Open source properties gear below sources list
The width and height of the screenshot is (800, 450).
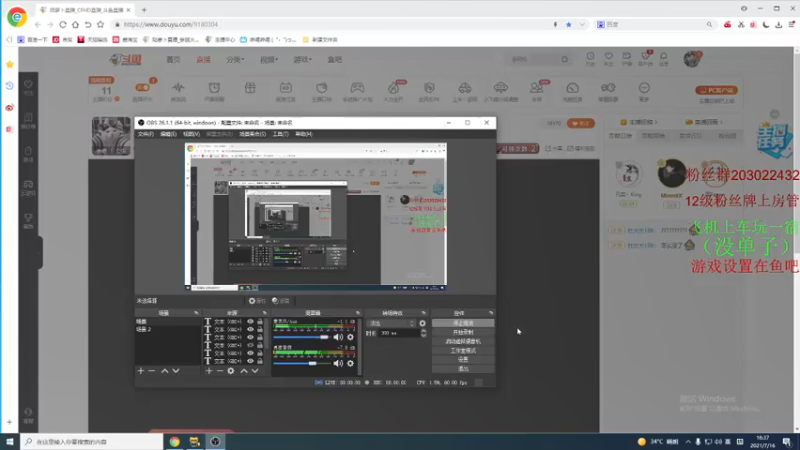pyautogui.click(x=231, y=371)
